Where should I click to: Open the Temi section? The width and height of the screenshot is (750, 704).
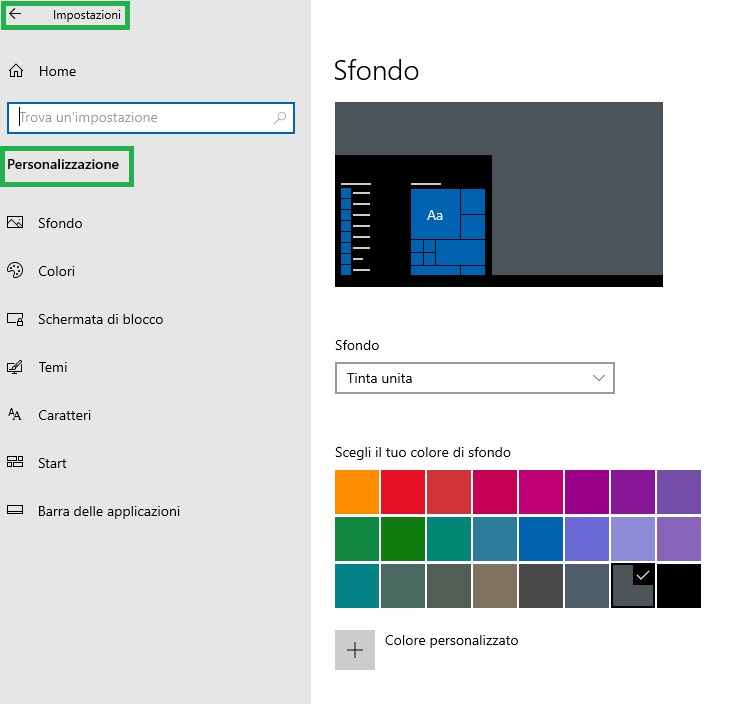53,367
